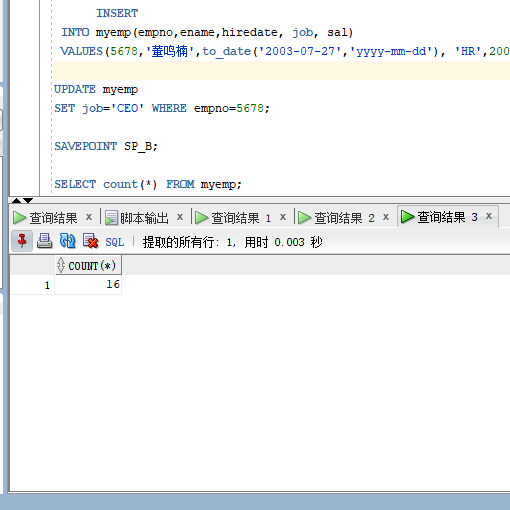The image size is (510, 510).
Task: Close the 查询结果 2 tab
Action: (386, 217)
